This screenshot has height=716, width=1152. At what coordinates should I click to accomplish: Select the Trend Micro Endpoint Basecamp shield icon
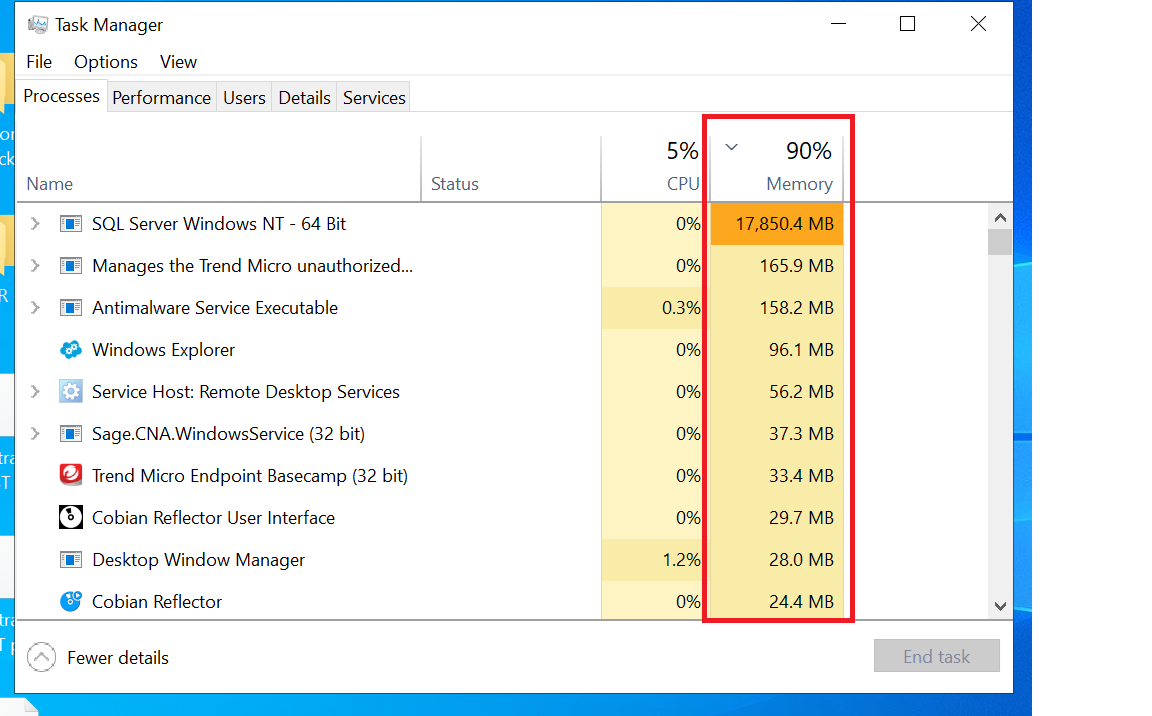click(x=70, y=475)
